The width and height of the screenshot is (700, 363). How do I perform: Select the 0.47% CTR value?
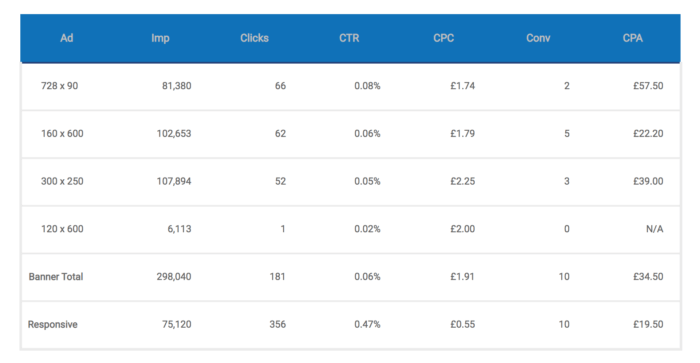[367, 324]
